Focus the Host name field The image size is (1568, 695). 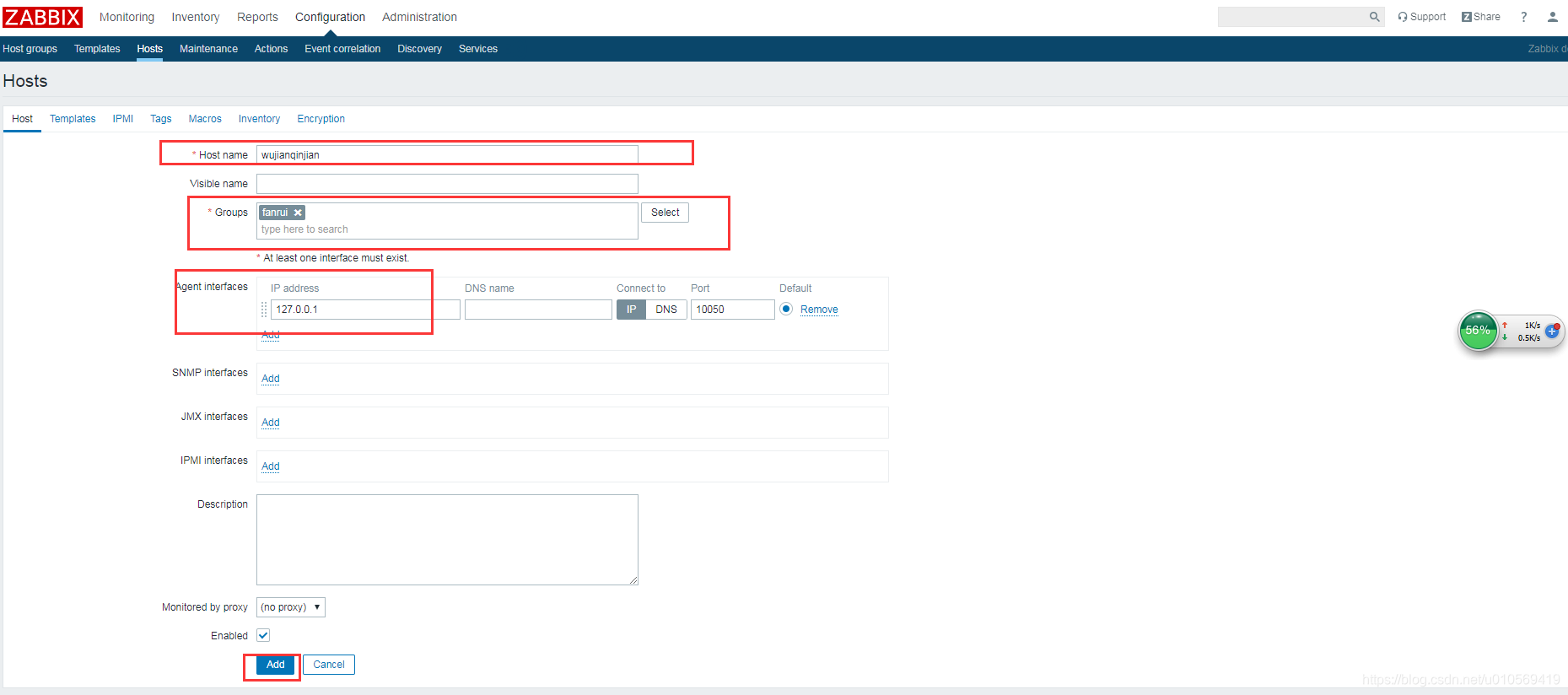[x=447, y=155]
